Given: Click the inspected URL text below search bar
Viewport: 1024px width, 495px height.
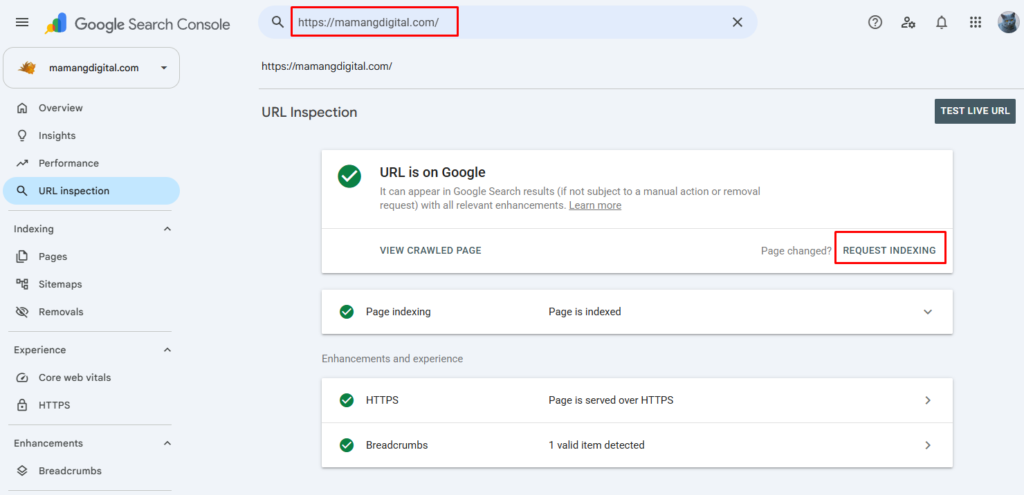Looking at the screenshot, I should [327, 67].
